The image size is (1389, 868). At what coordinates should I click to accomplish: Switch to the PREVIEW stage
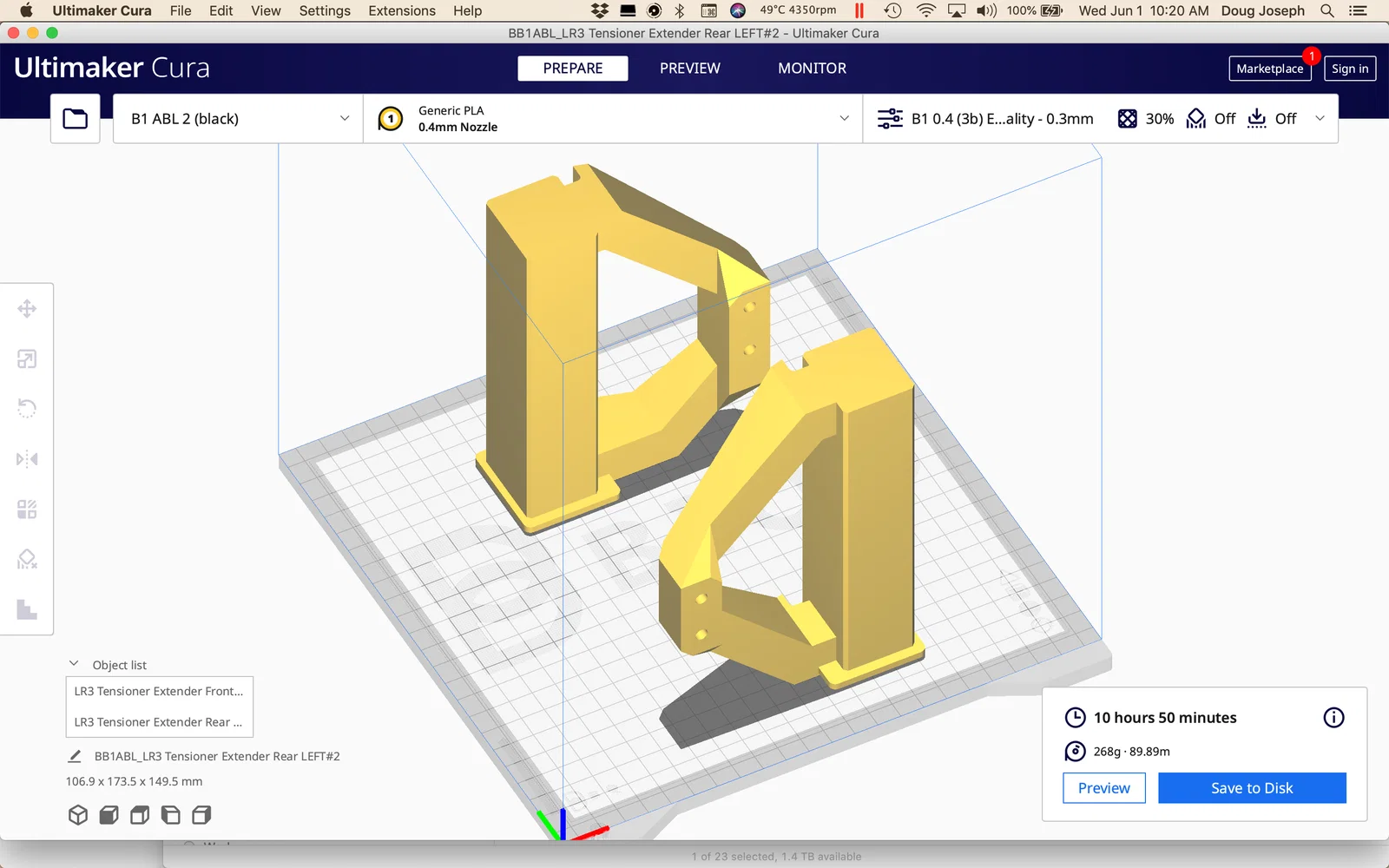(x=690, y=69)
